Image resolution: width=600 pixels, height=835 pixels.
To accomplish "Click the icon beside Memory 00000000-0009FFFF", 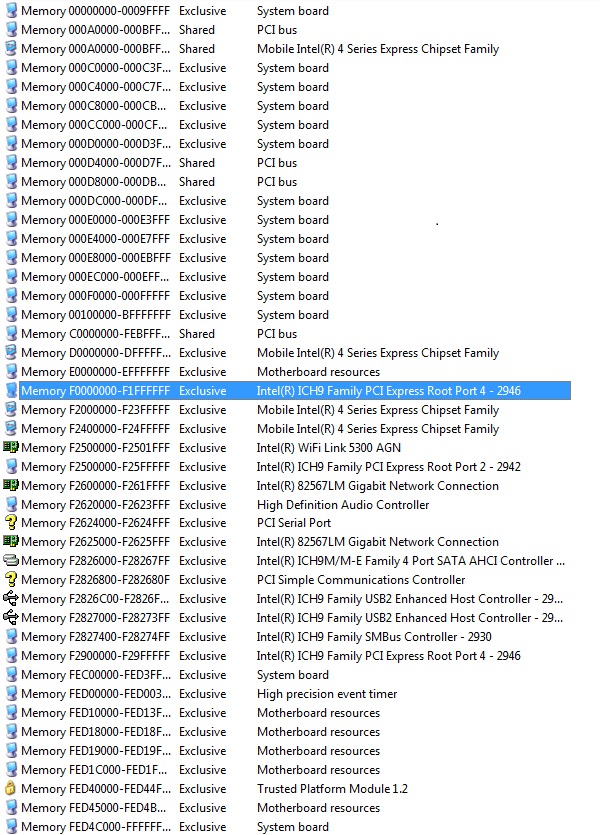I will click(x=11, y=11).
